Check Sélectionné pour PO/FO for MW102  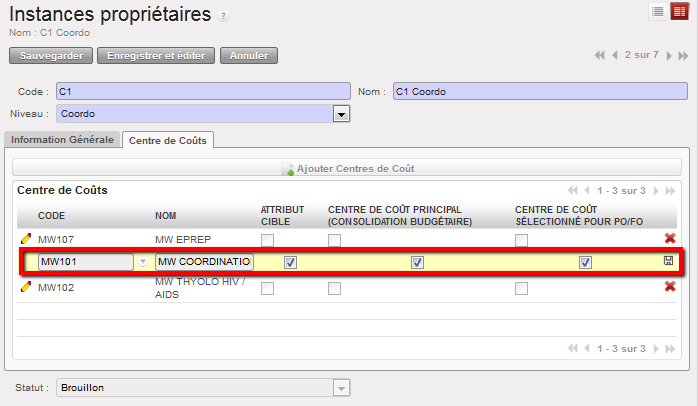pyautogui.click(x=521, y=289)
